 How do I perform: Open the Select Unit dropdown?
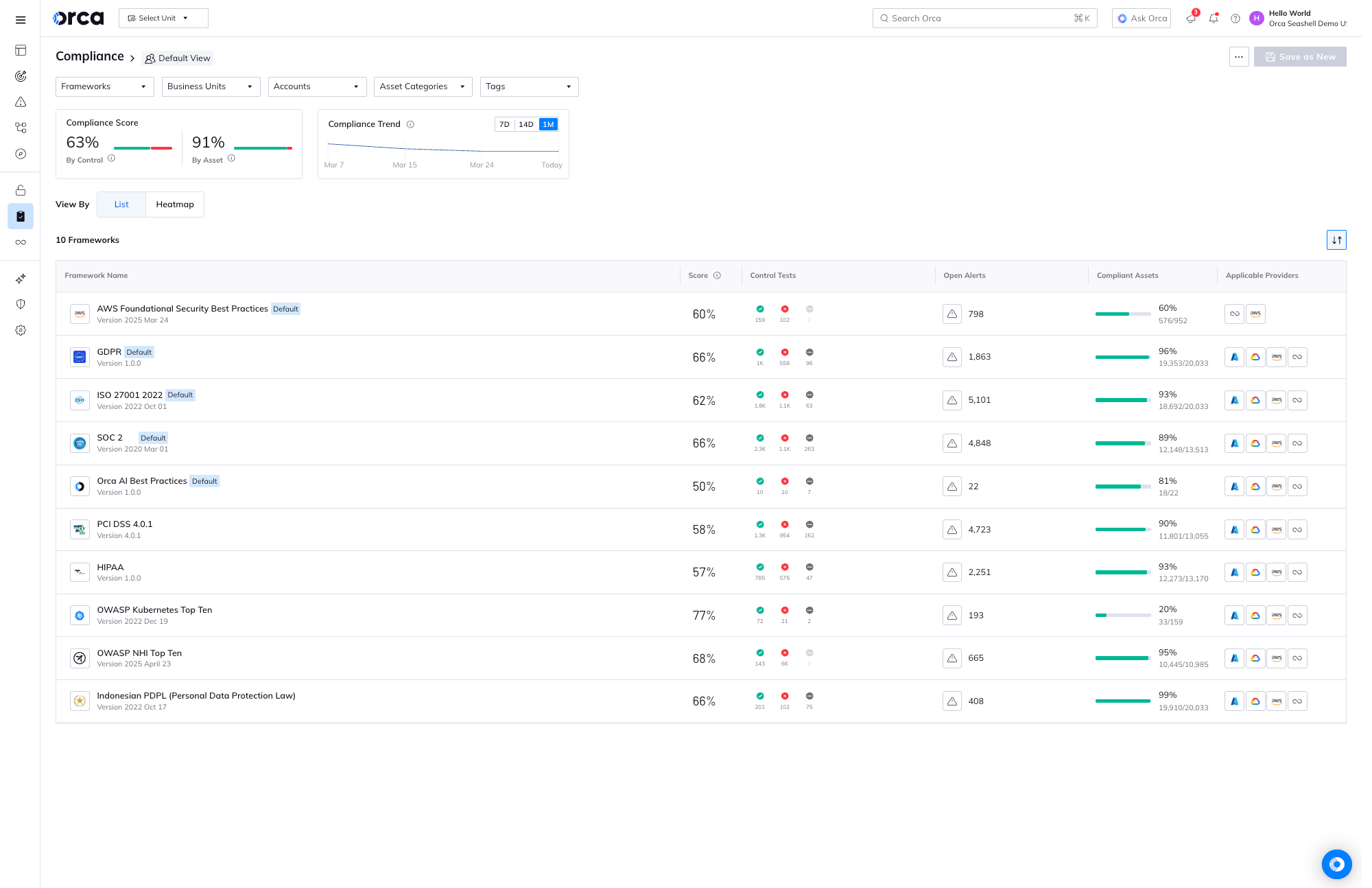tap(163, 19)
